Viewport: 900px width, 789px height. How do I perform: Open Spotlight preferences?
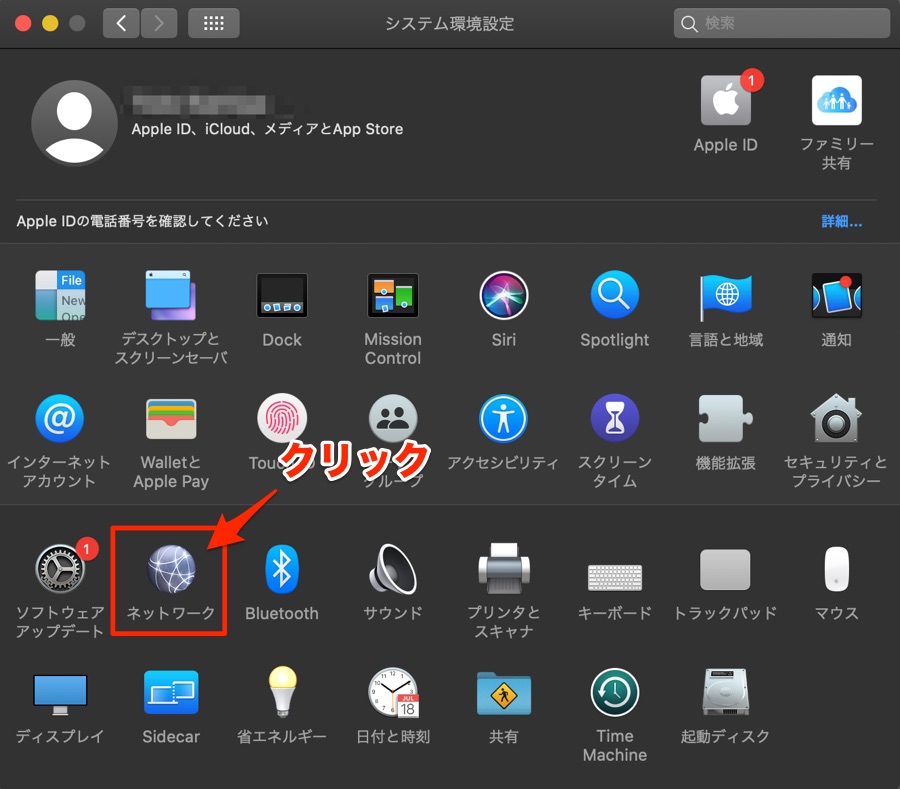[615, 296]
